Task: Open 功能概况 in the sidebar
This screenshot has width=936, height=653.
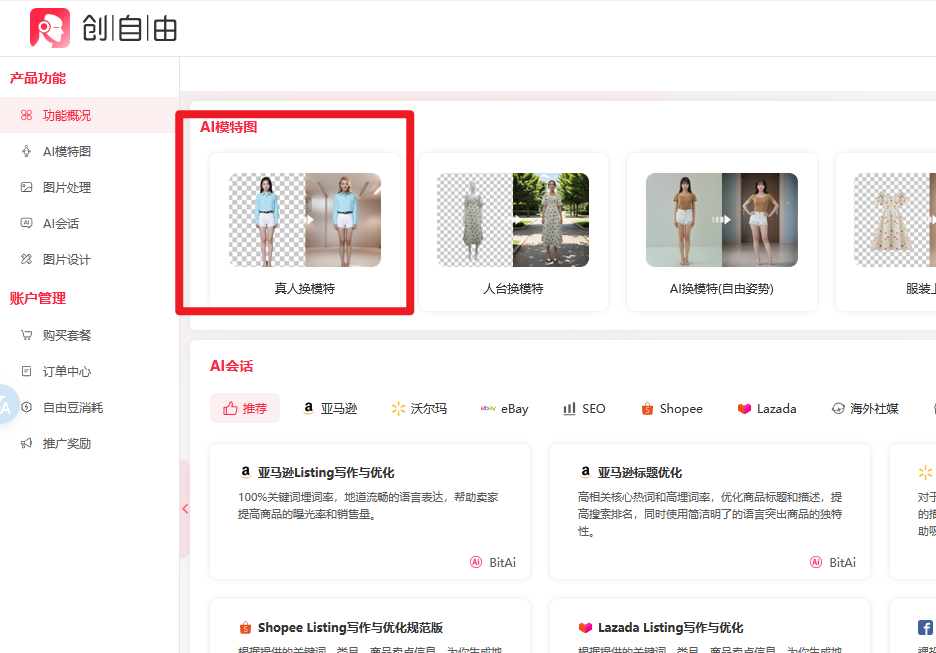Action: tap(90, 115)
